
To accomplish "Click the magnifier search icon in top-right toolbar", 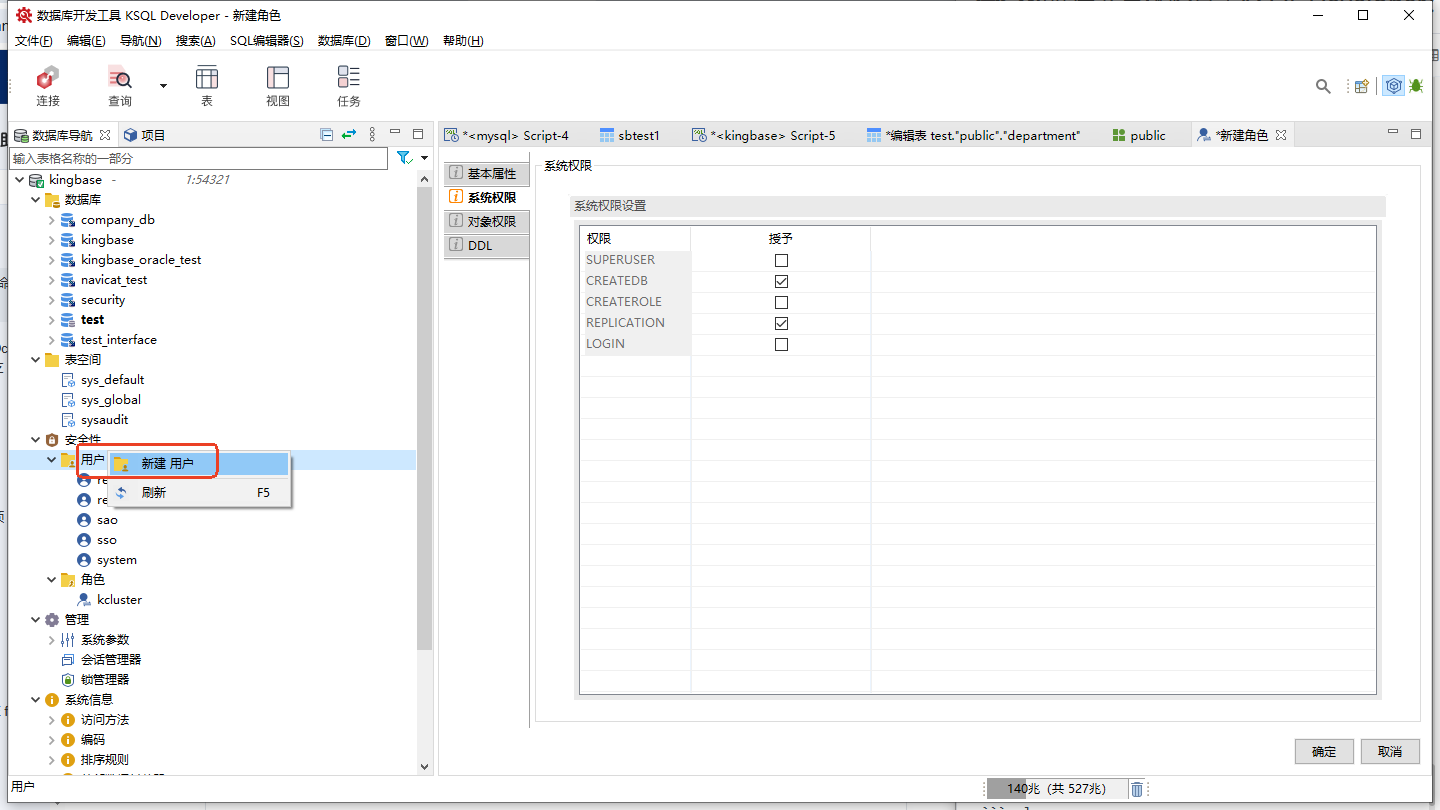I will tap(1323, 87).
